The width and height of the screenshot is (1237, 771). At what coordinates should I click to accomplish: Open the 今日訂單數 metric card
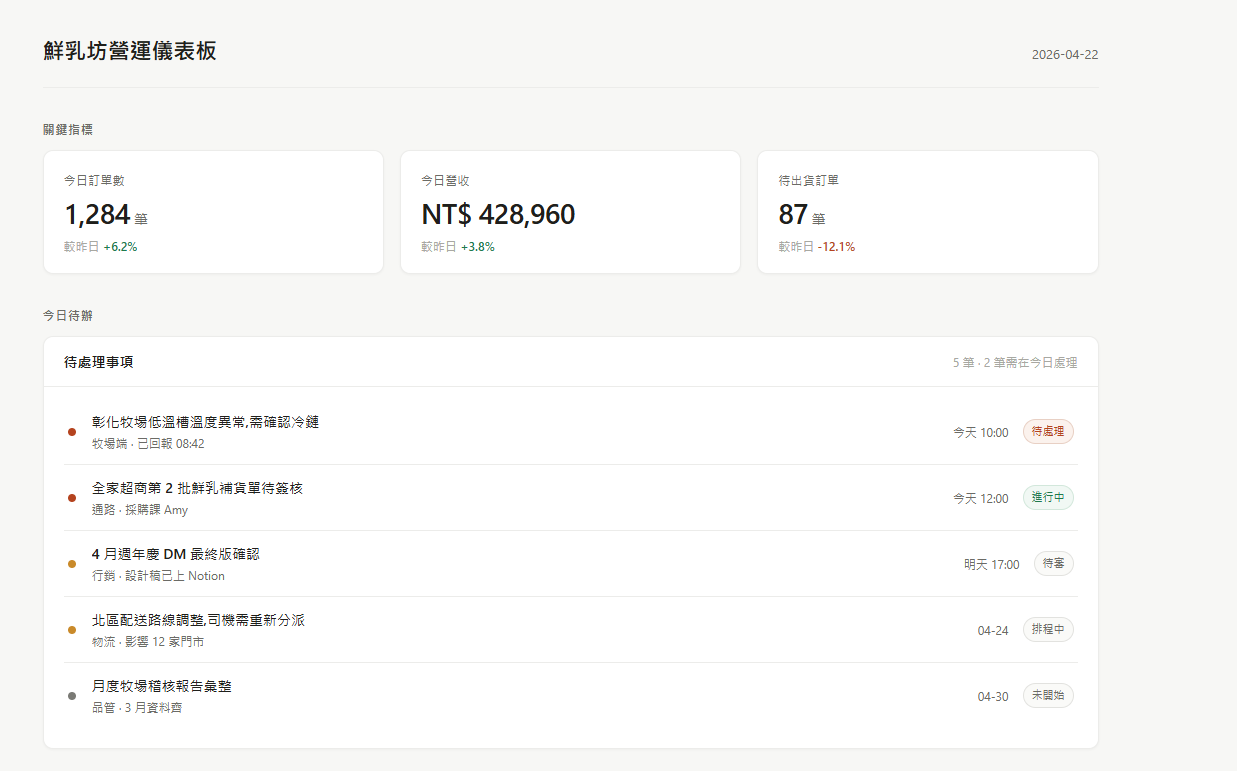[x=213, y=212]
